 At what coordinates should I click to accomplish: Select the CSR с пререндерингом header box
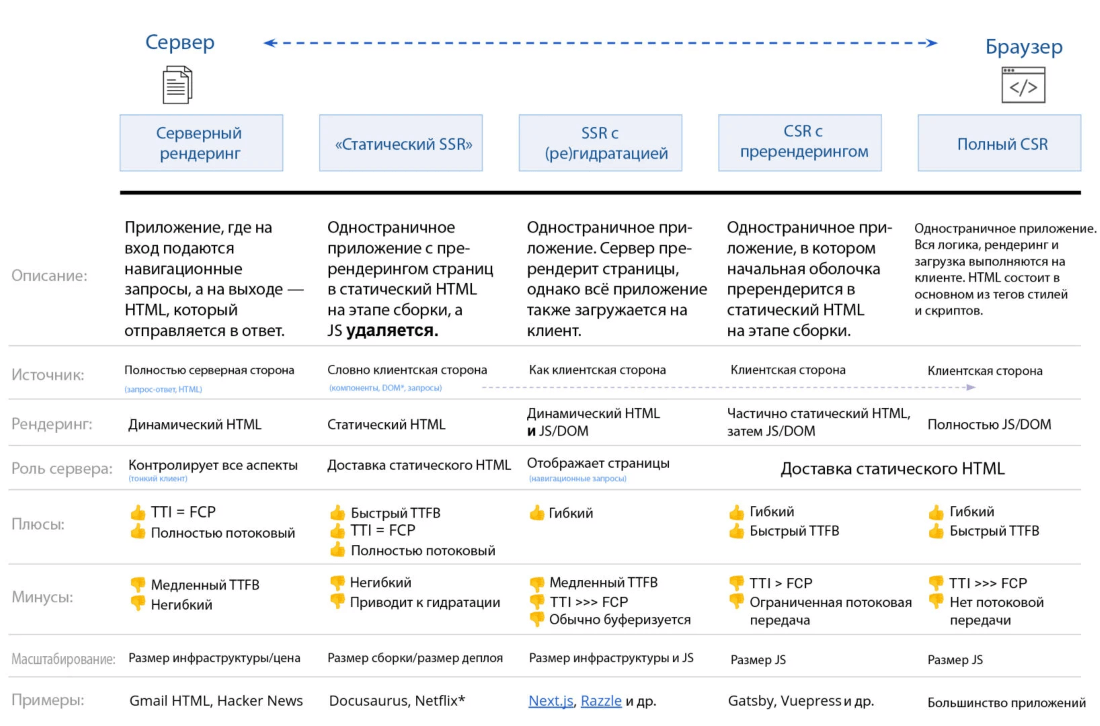point(799,143)
